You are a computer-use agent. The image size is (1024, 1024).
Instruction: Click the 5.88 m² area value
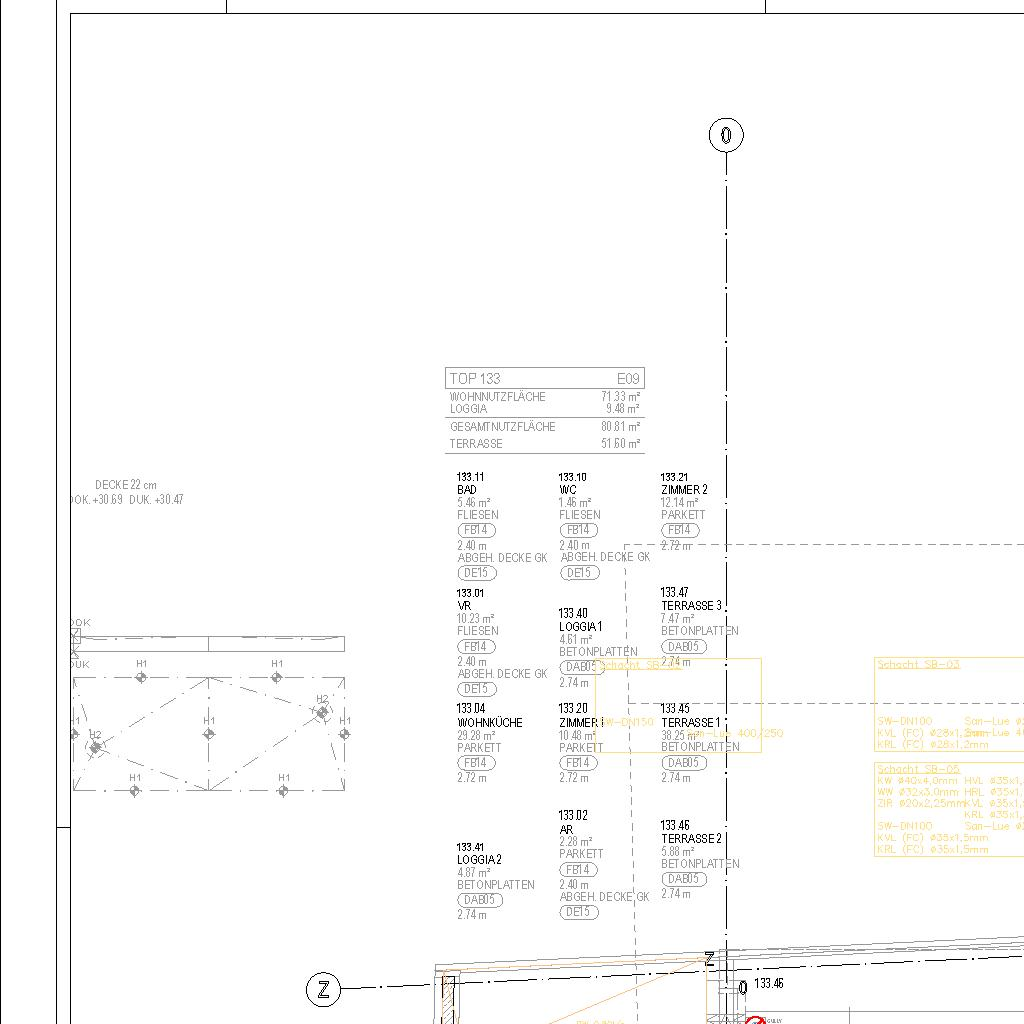[x=678, y=852]
